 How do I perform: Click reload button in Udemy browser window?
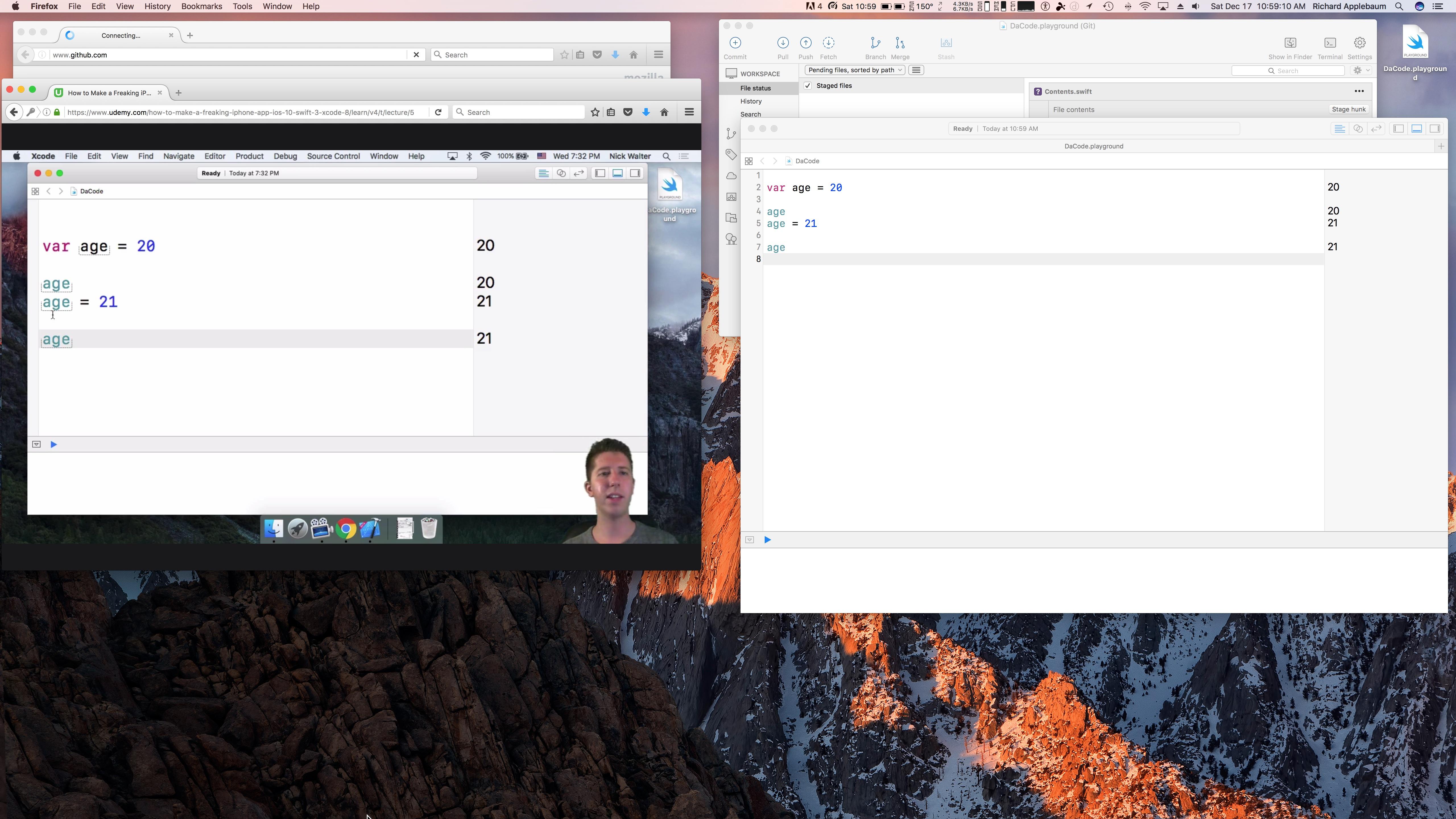438,113
